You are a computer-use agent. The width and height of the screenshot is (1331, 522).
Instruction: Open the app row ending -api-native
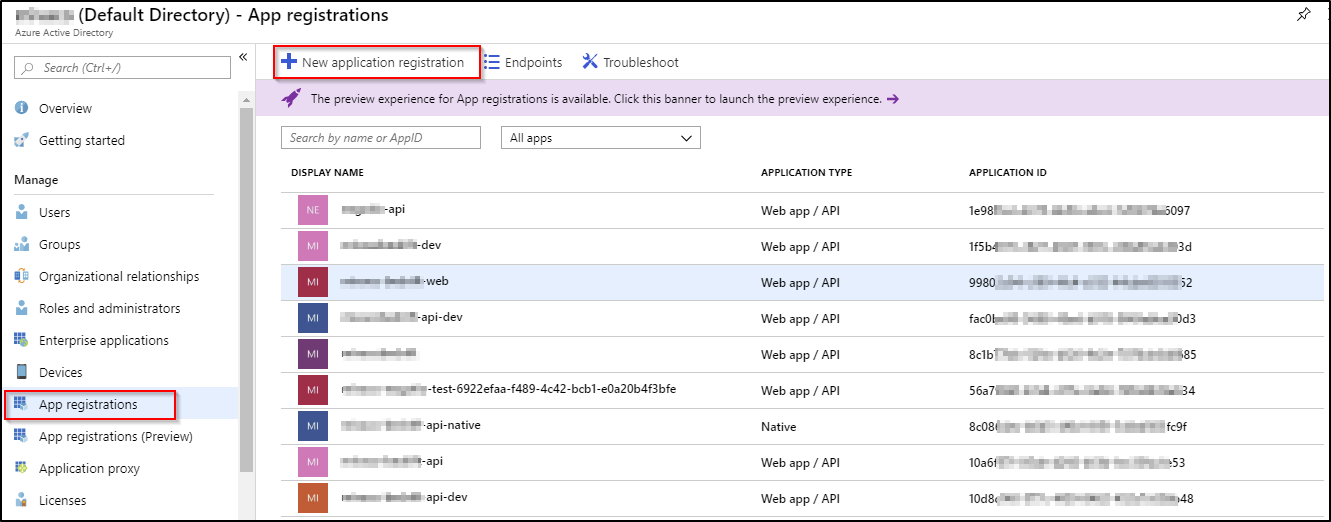point(802,426)
